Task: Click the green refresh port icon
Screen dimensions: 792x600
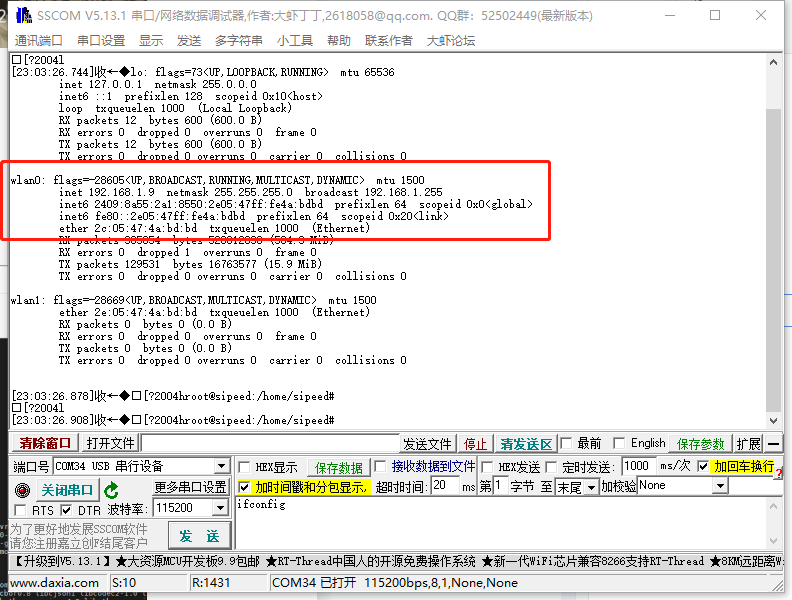Action: (x=112, y=490)
